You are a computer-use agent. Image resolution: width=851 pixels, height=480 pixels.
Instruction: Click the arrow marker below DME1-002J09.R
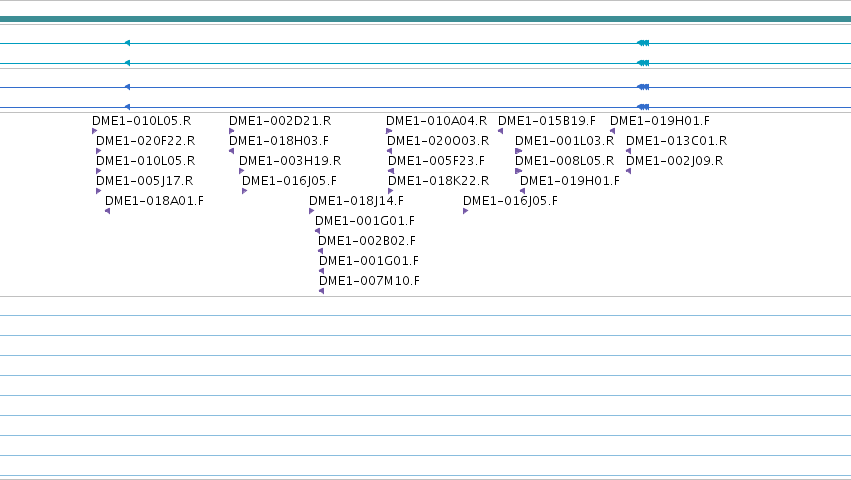click(x=628, y=171)
